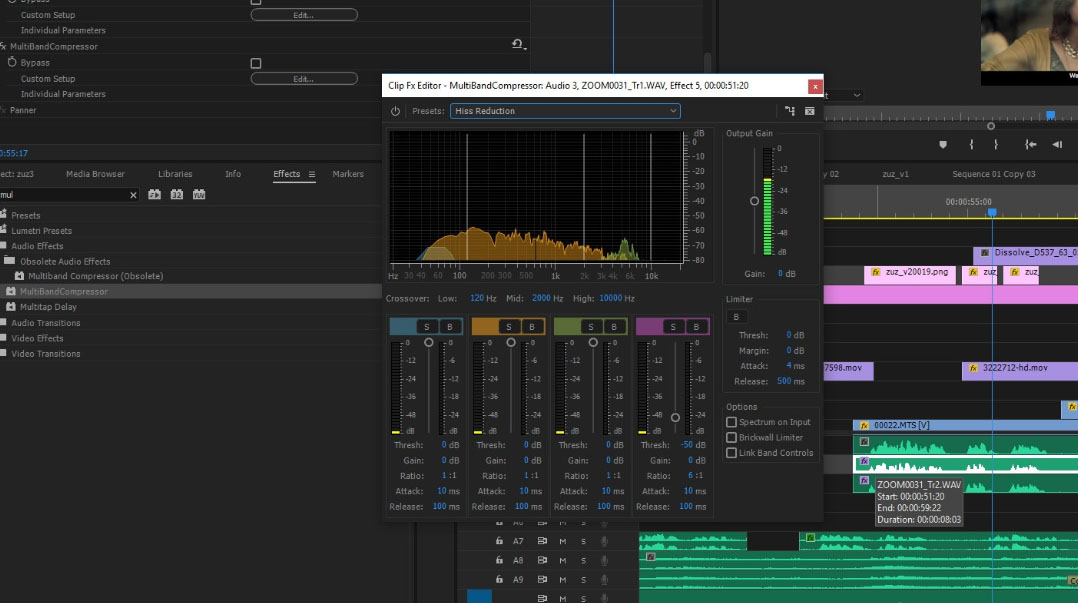Viewport: 1078px width, 603px height.
Task: Filter by 32-bit color effects icon
Action: click(x=177, y=195)
